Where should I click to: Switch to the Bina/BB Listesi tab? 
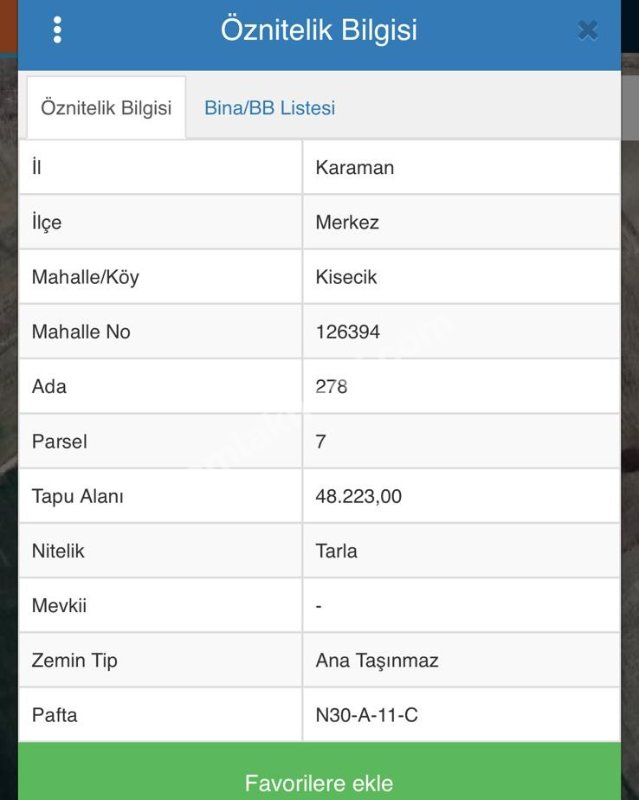pos(269,108)
